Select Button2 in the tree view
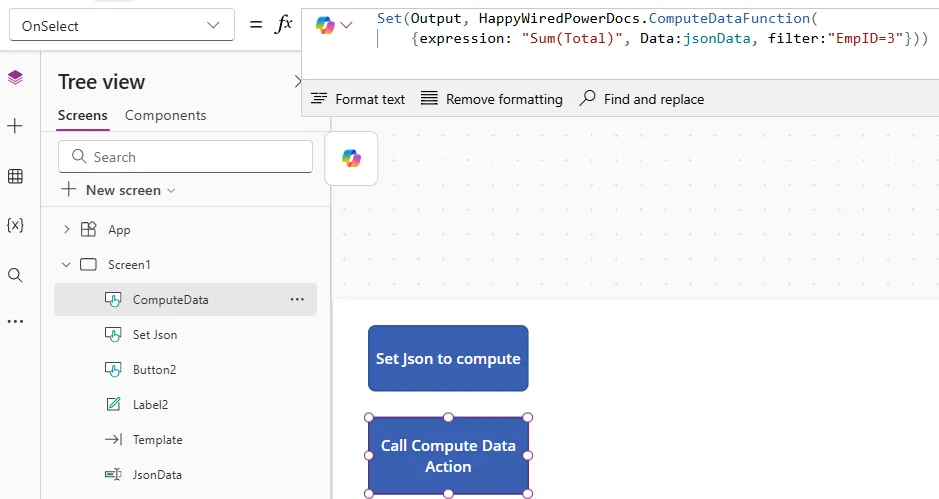This screenshot has height=499, width=939. pos(155,370)
